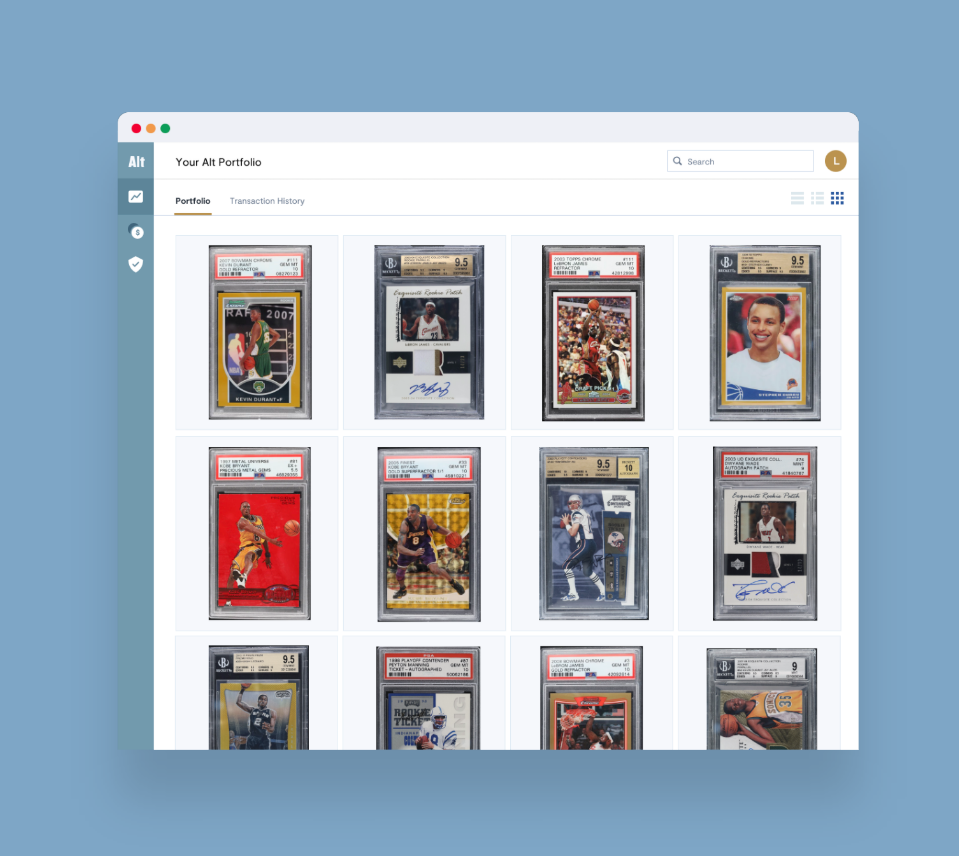The height and width of the screenshot is (856, 959).
Task: Click the Alt logo in the sidebar
Action: pyautogui.click(x=135, y=160)
